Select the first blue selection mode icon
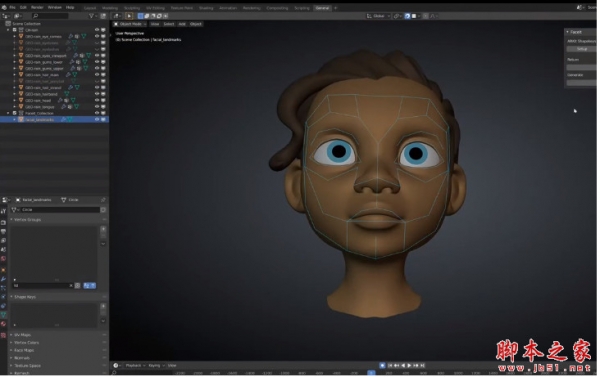 140,16
